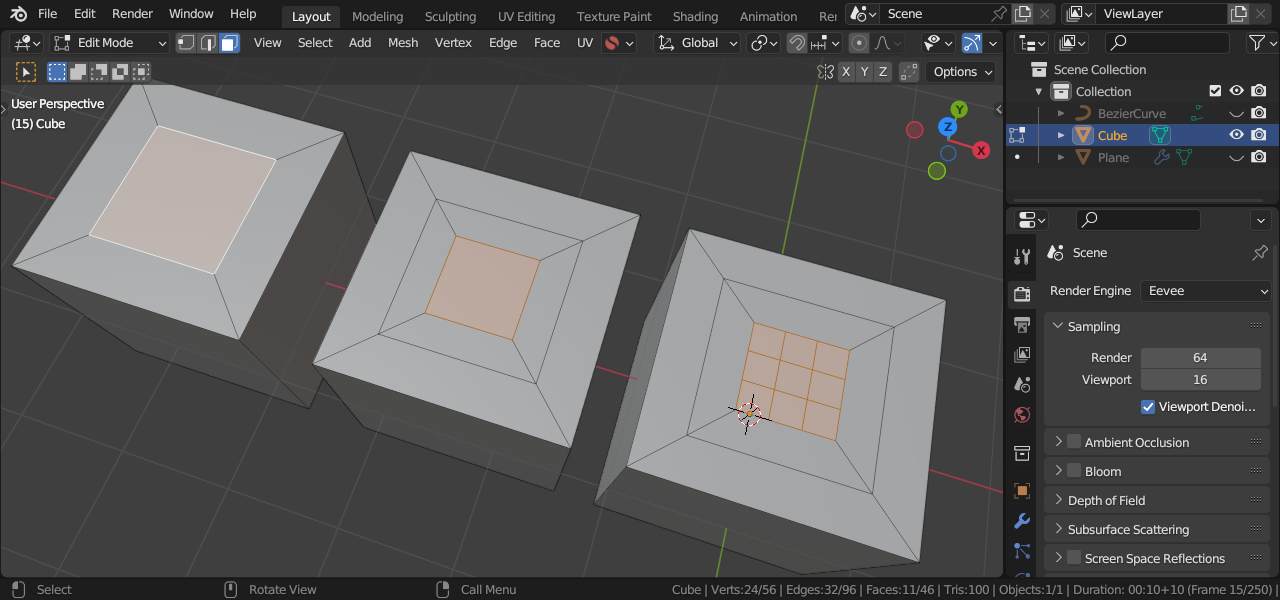
Task: Click the Tweak select tool icon
Action: (26, 72)
